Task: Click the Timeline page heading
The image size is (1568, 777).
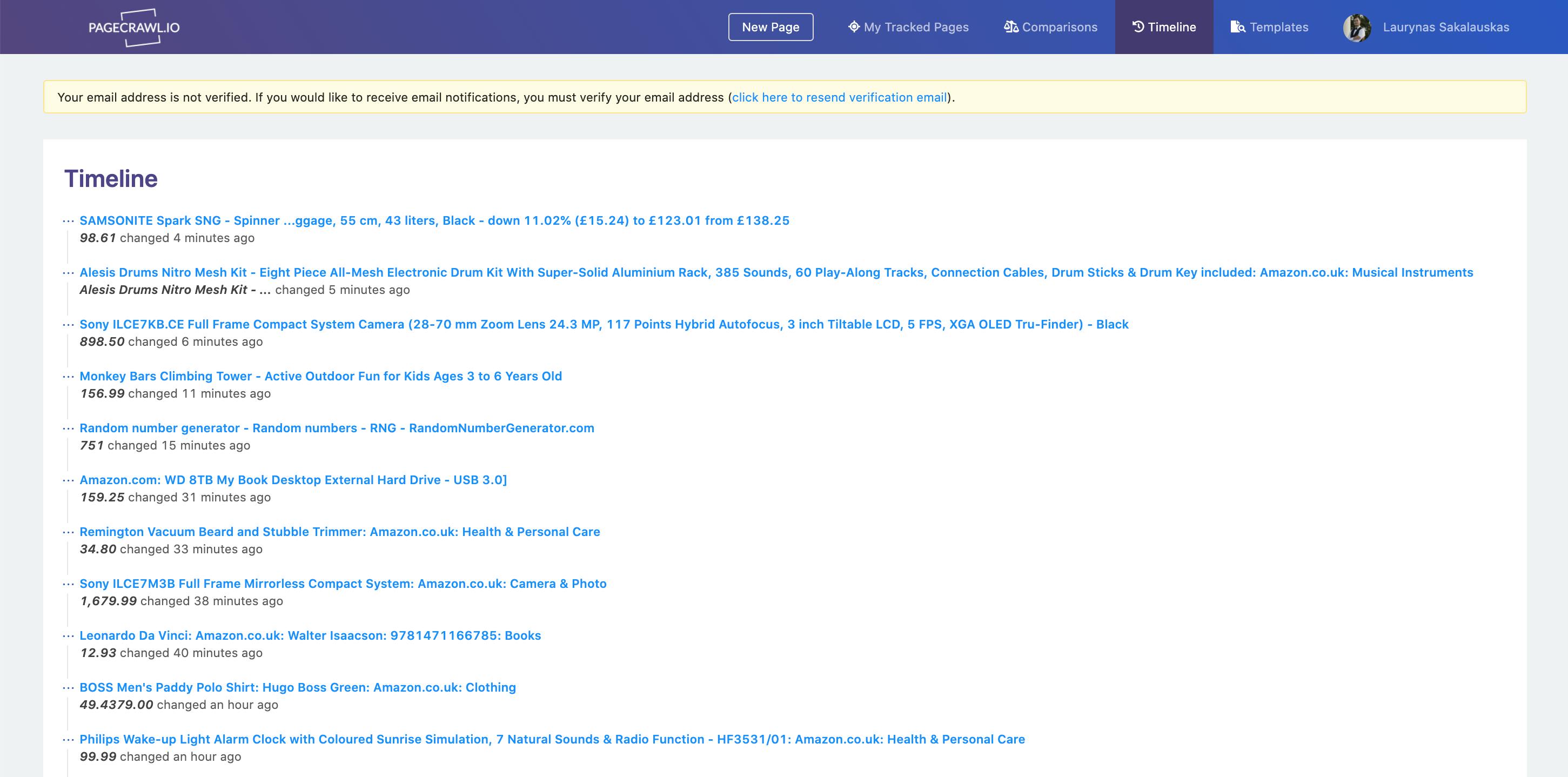Action: 111,178
